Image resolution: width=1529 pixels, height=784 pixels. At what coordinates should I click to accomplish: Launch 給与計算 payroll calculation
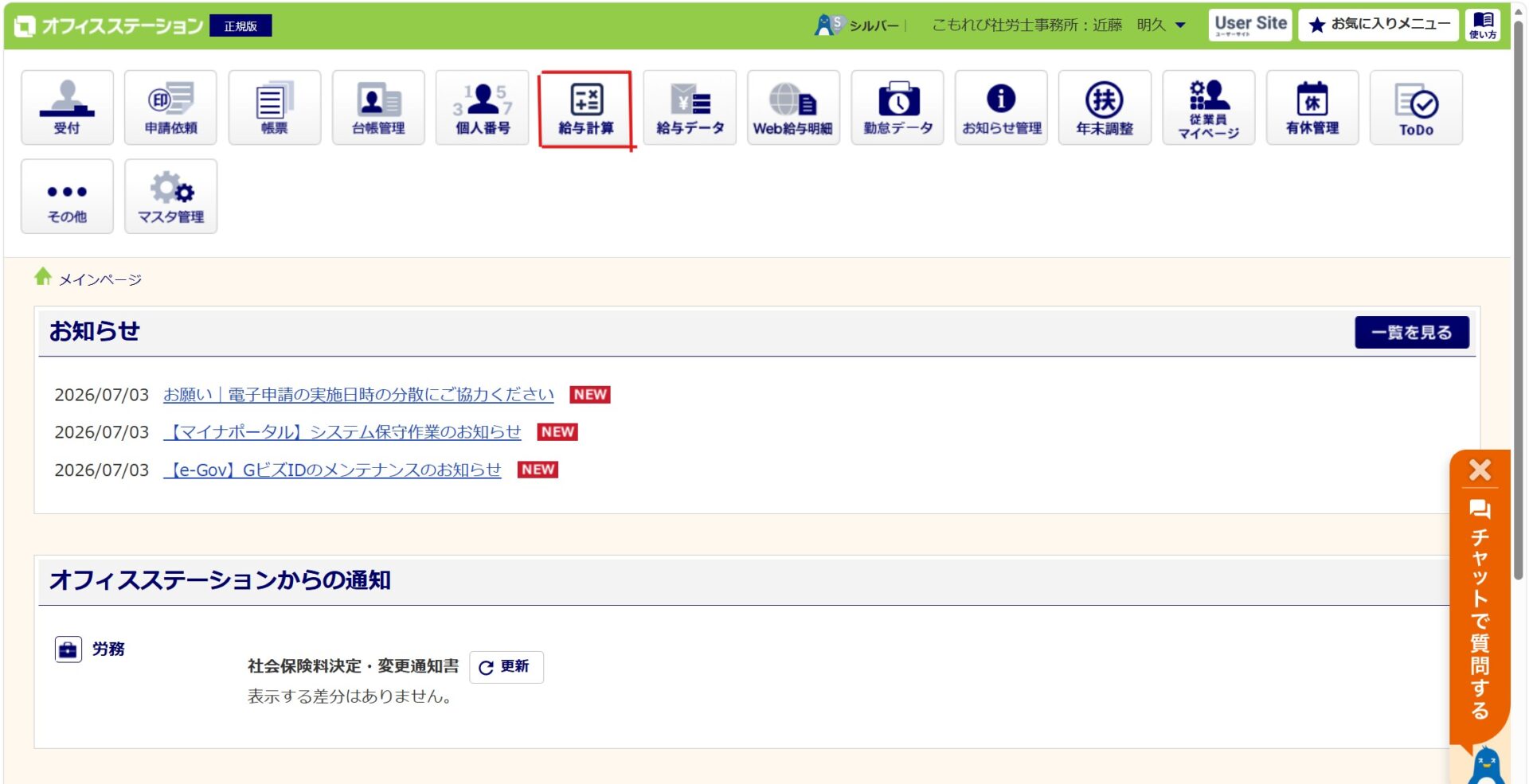(x=586, y=108)
